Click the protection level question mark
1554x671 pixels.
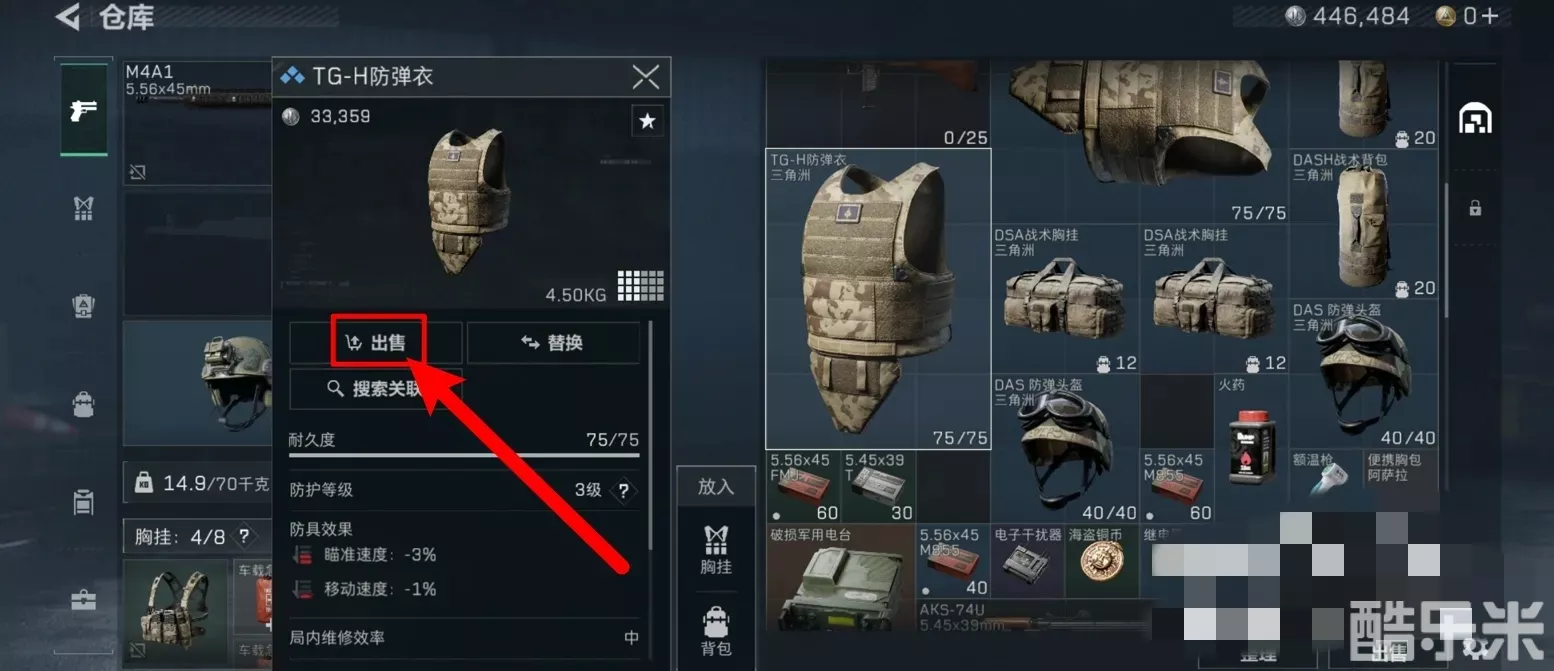coord(624,491)
